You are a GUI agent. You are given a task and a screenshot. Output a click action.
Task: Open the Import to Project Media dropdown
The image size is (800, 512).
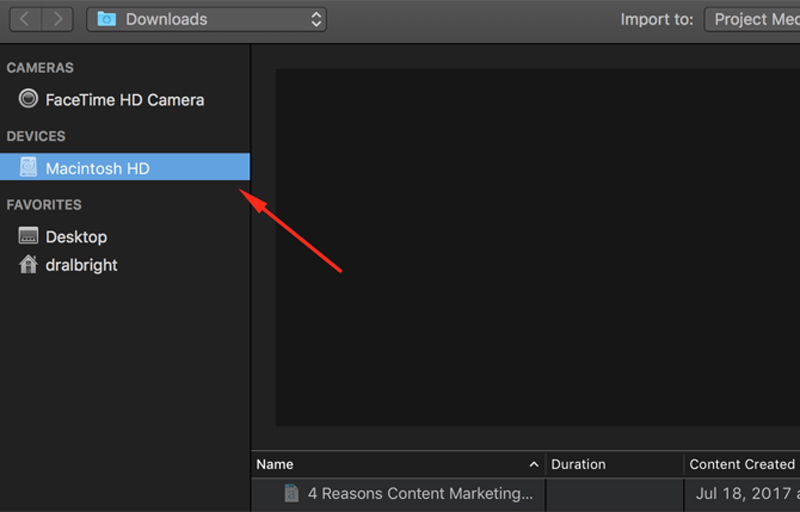tap(752, 19)
